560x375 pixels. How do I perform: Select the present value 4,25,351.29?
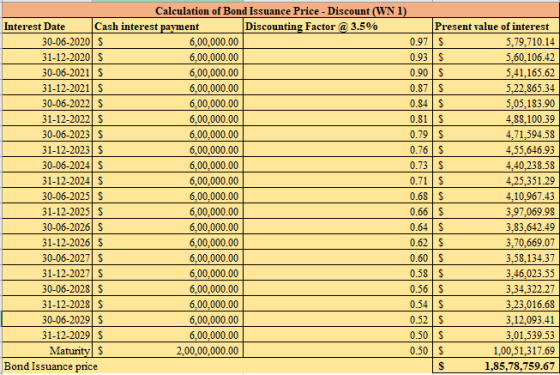point(496,181)
